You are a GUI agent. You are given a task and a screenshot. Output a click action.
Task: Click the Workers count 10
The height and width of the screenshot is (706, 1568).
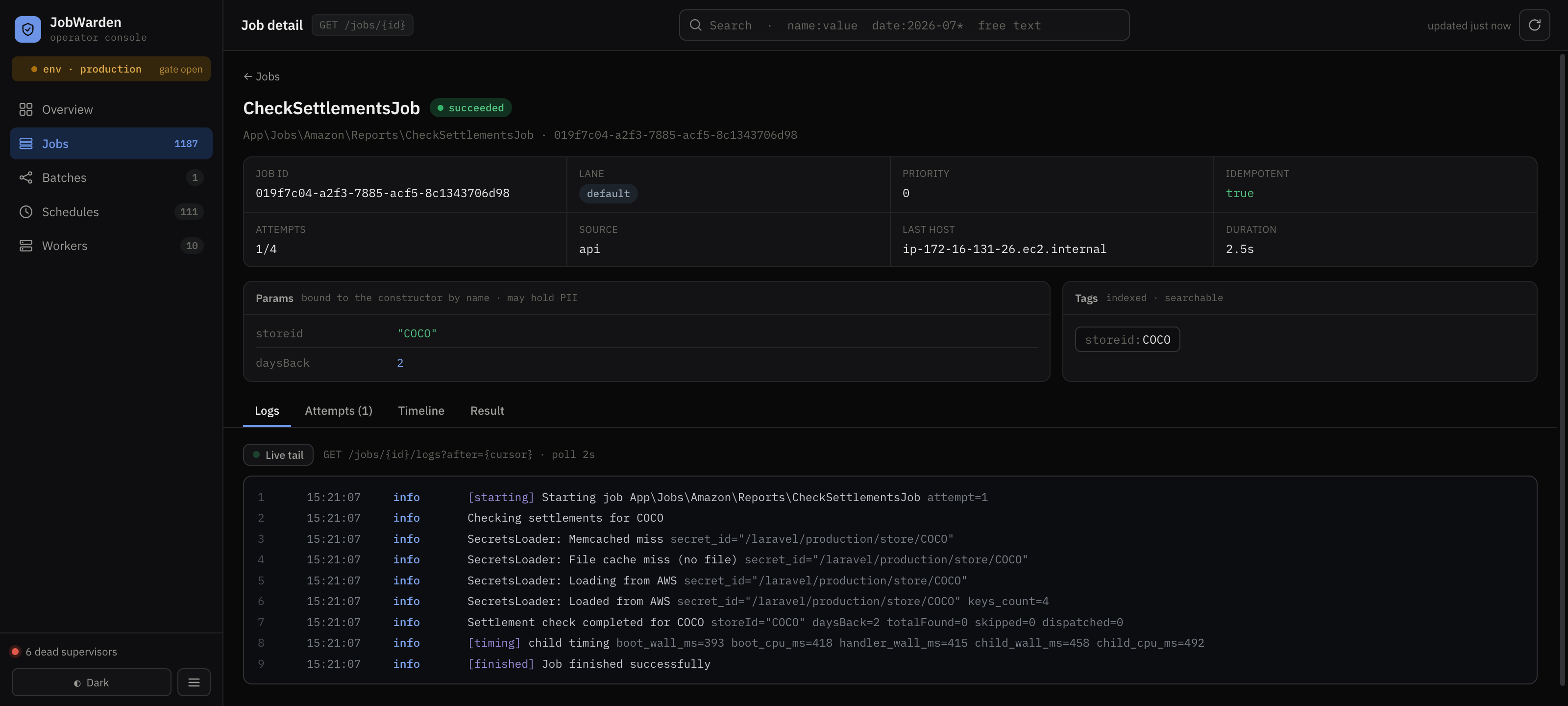192,246
